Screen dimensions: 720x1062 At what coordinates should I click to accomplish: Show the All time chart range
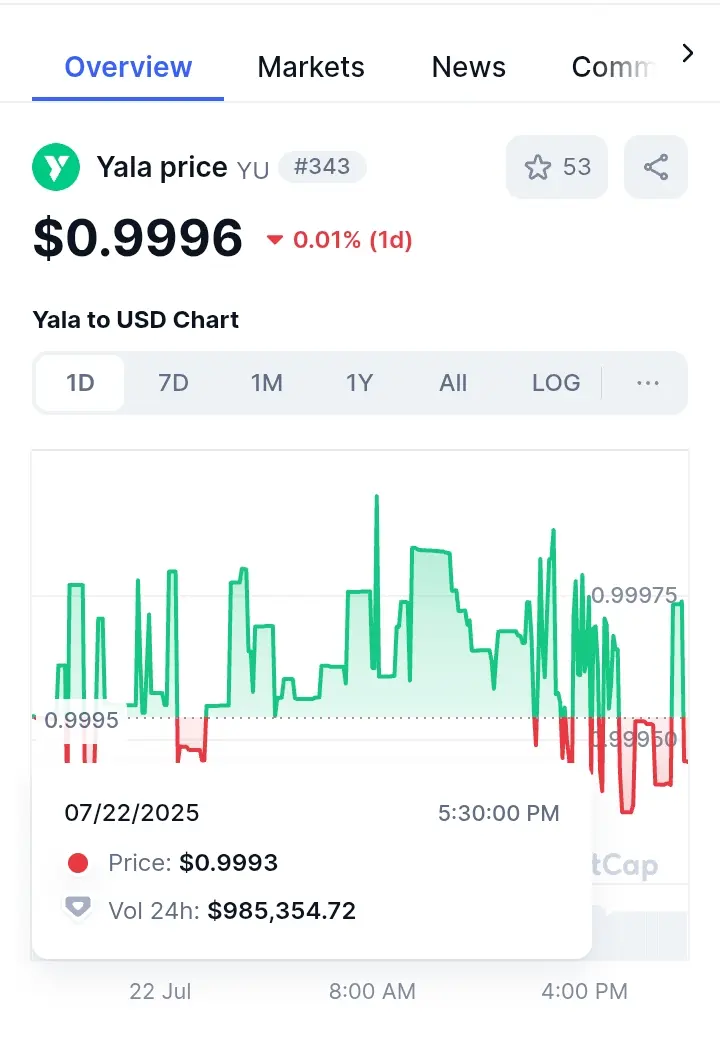[x=453, y=383]
